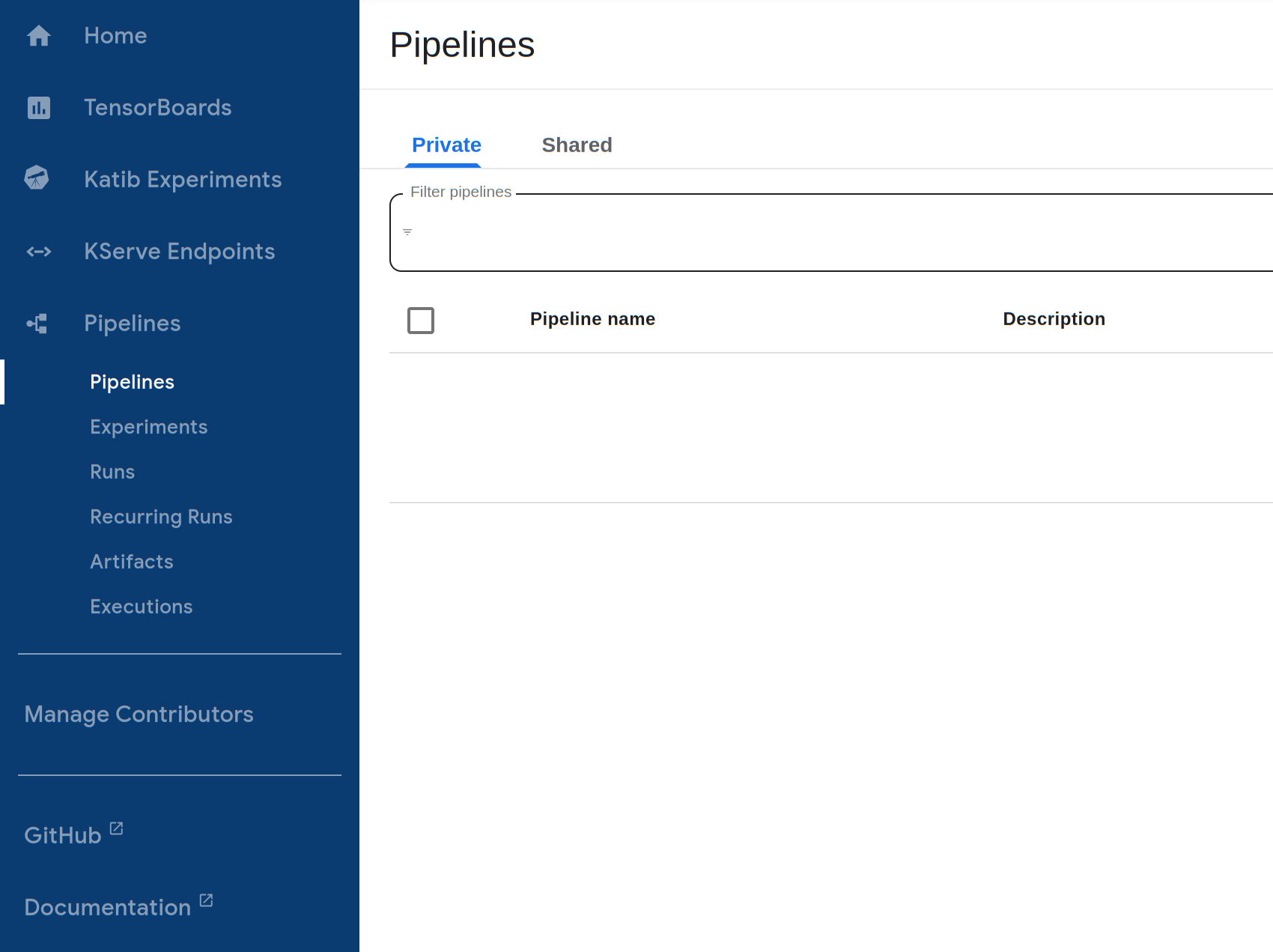This screenshot has width=1273, height=952.
Task: Sort by Pipeline name column header
Action: coord(592,319)
